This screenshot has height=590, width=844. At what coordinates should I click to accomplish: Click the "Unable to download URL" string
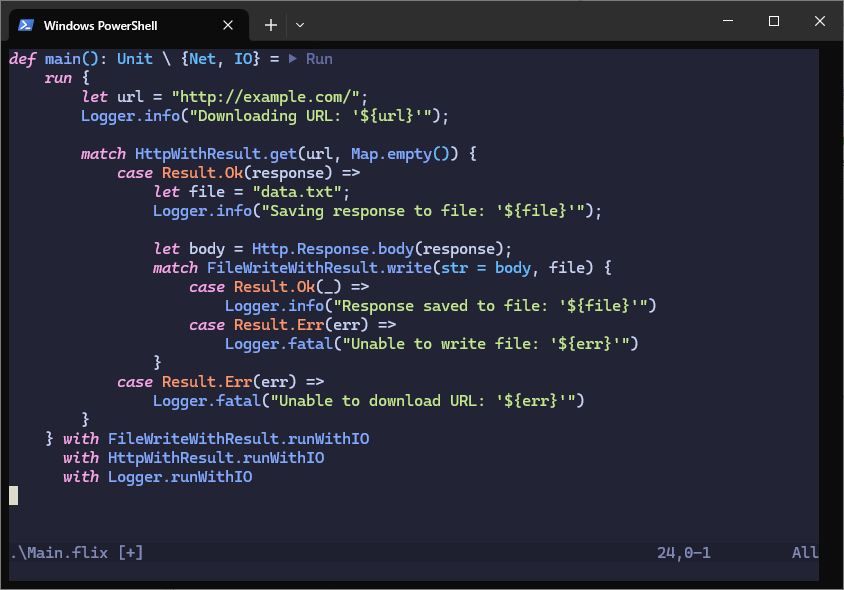point(423,401)
